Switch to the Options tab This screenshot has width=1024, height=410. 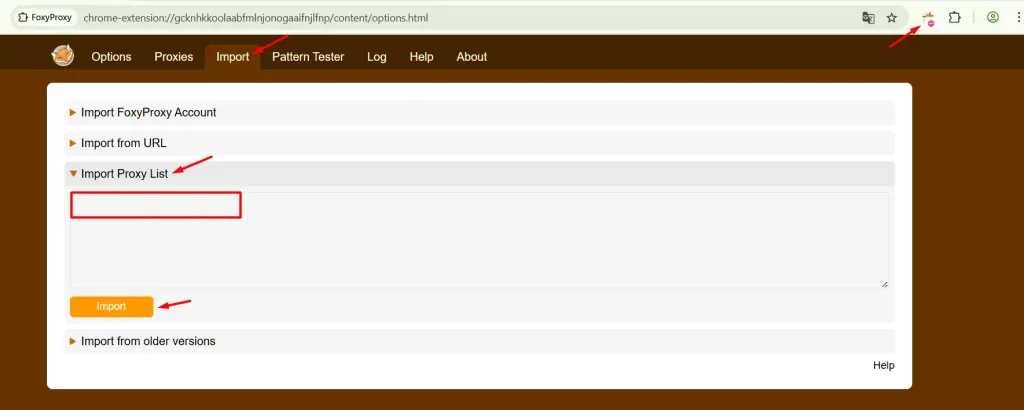coord(111,57)
